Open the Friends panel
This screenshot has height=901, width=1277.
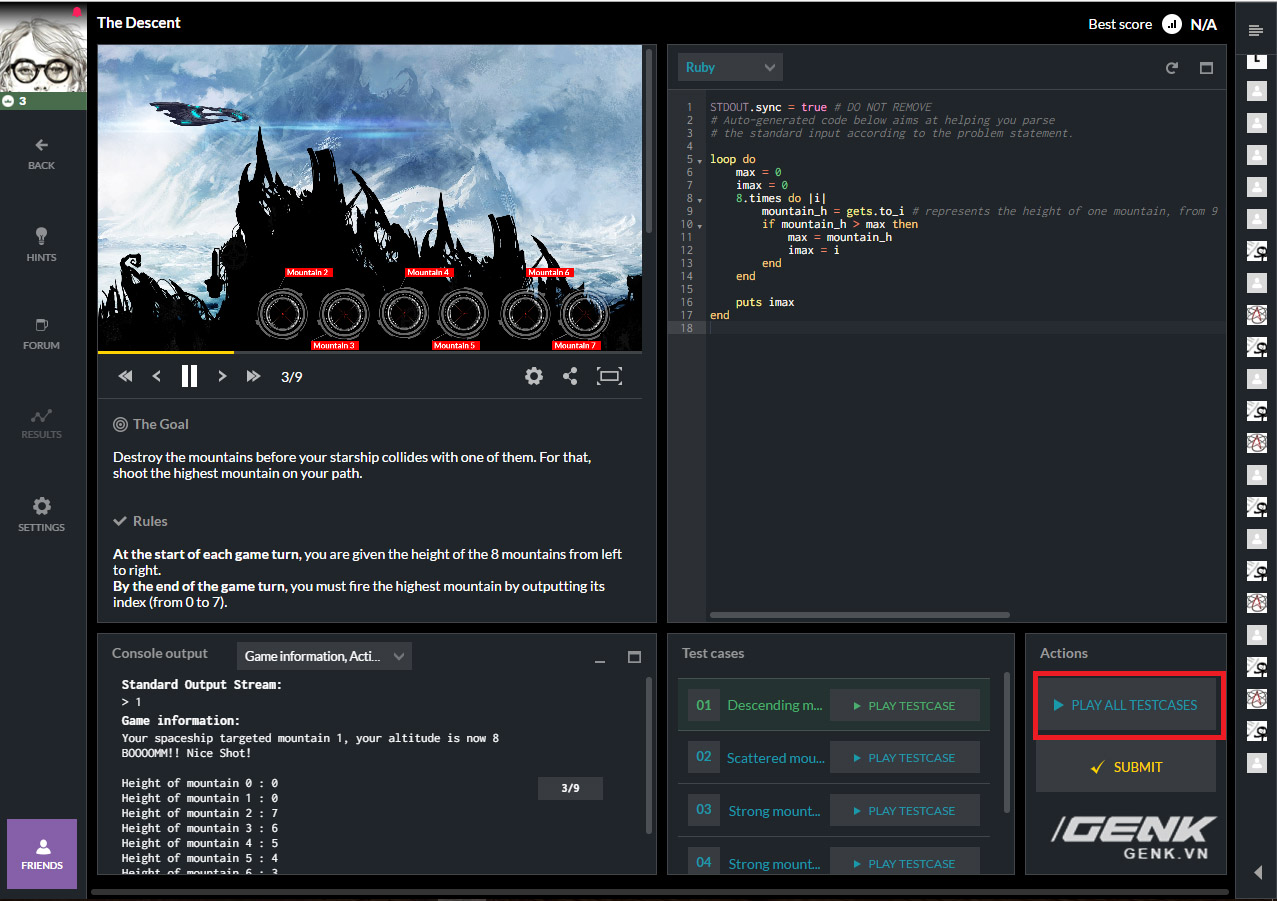pyautogui.click(x=42, y=853)
